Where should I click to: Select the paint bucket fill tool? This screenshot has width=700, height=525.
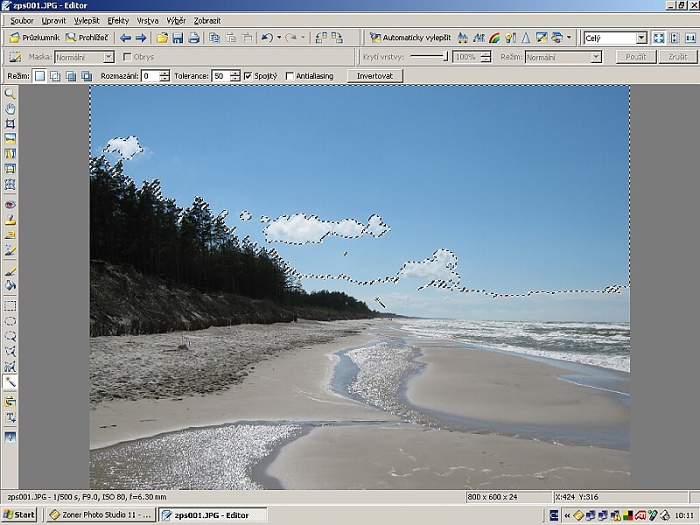[x=10, y=285]
